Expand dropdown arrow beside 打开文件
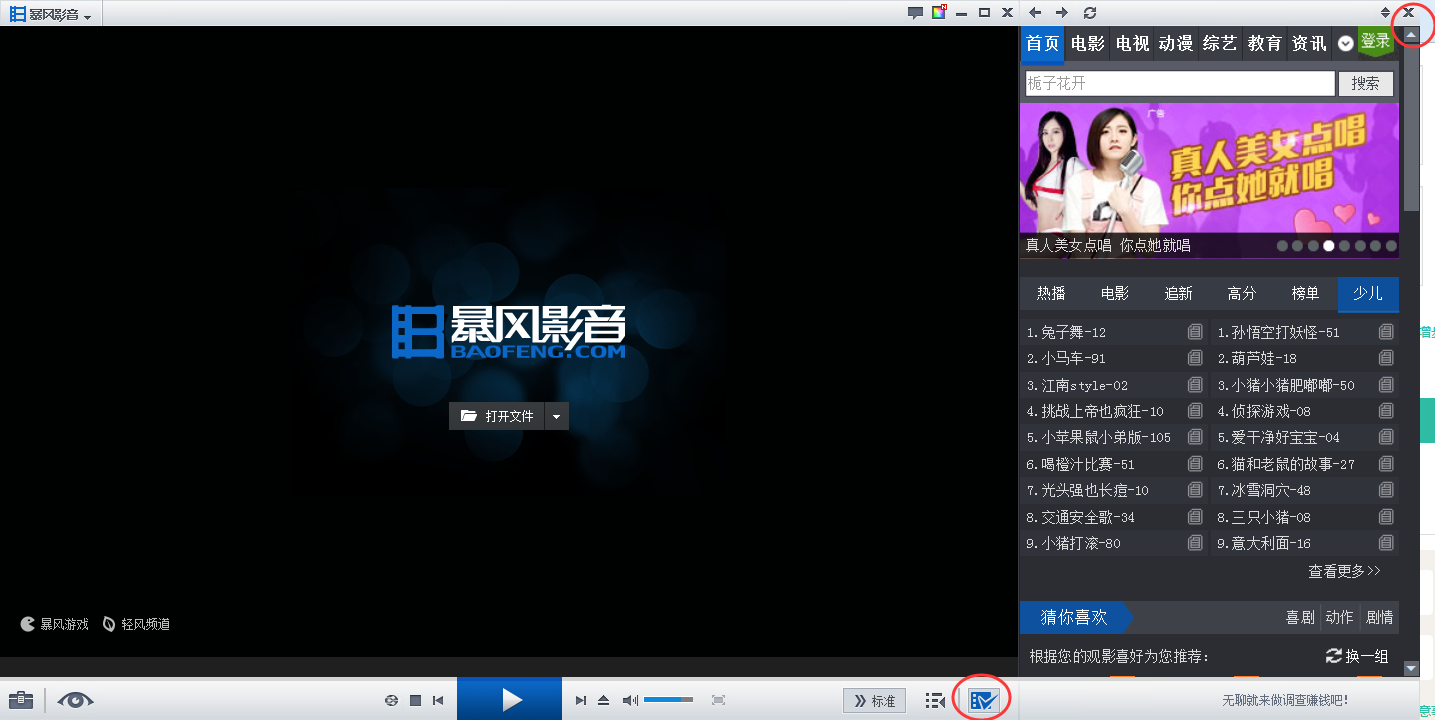The image size is (1435, 720). click(557, 416)
